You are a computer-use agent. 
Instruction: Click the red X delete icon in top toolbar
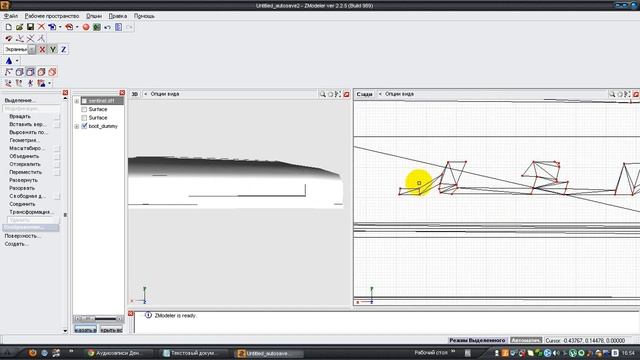click(x=41, y=27)
